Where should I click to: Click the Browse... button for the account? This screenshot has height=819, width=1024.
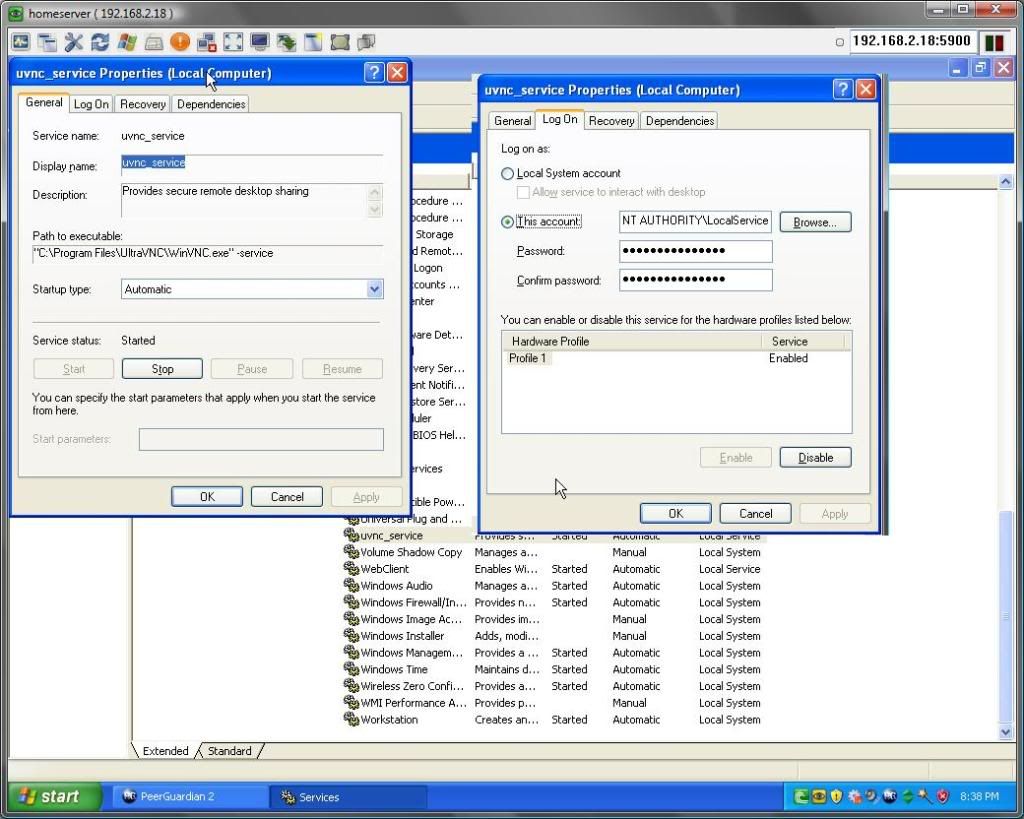(815, 222)
